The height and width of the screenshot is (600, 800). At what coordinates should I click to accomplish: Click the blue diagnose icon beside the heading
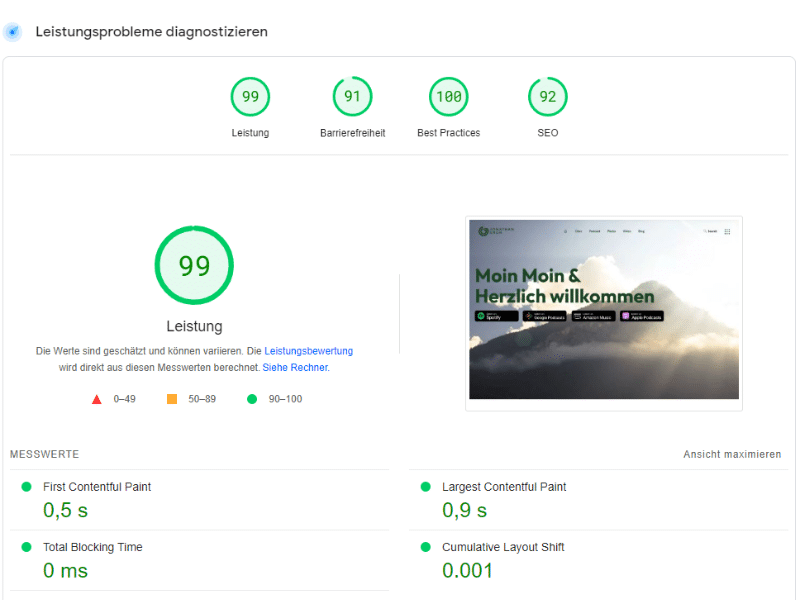[x=13, y=31]
